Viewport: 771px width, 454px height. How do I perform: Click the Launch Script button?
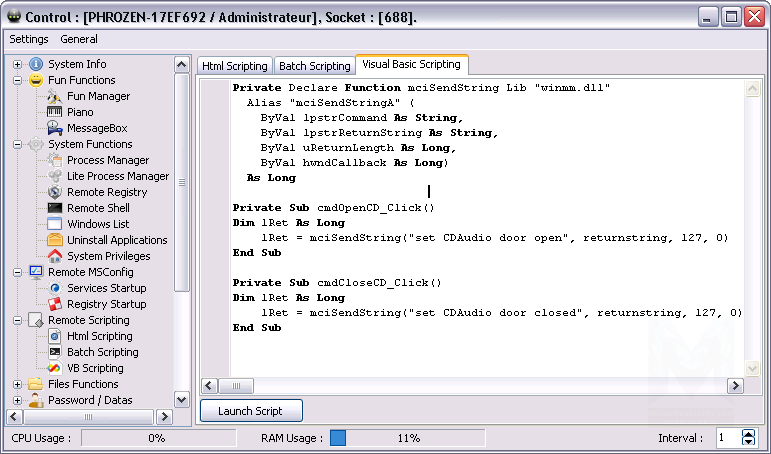(250, 411)
